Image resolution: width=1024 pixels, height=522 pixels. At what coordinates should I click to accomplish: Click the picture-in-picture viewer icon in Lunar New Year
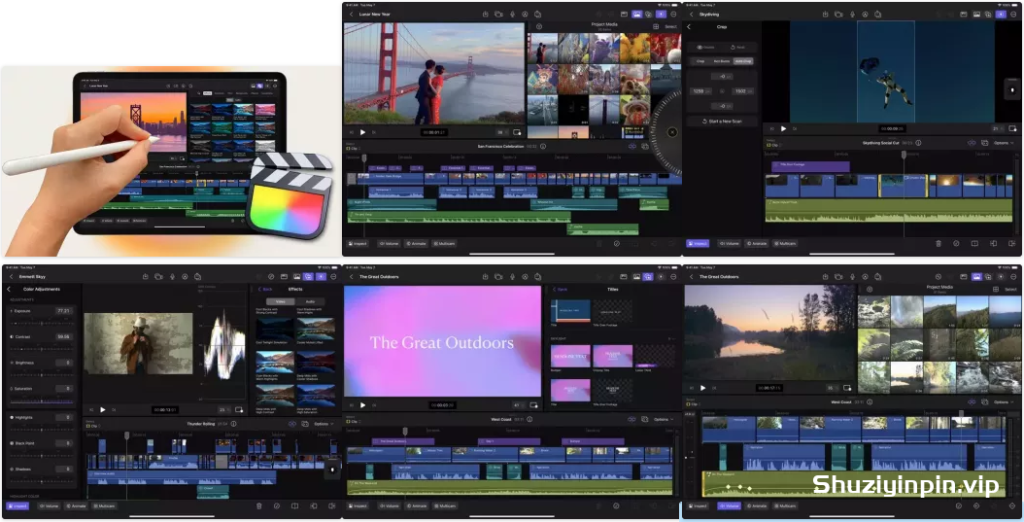coord(517,132)
